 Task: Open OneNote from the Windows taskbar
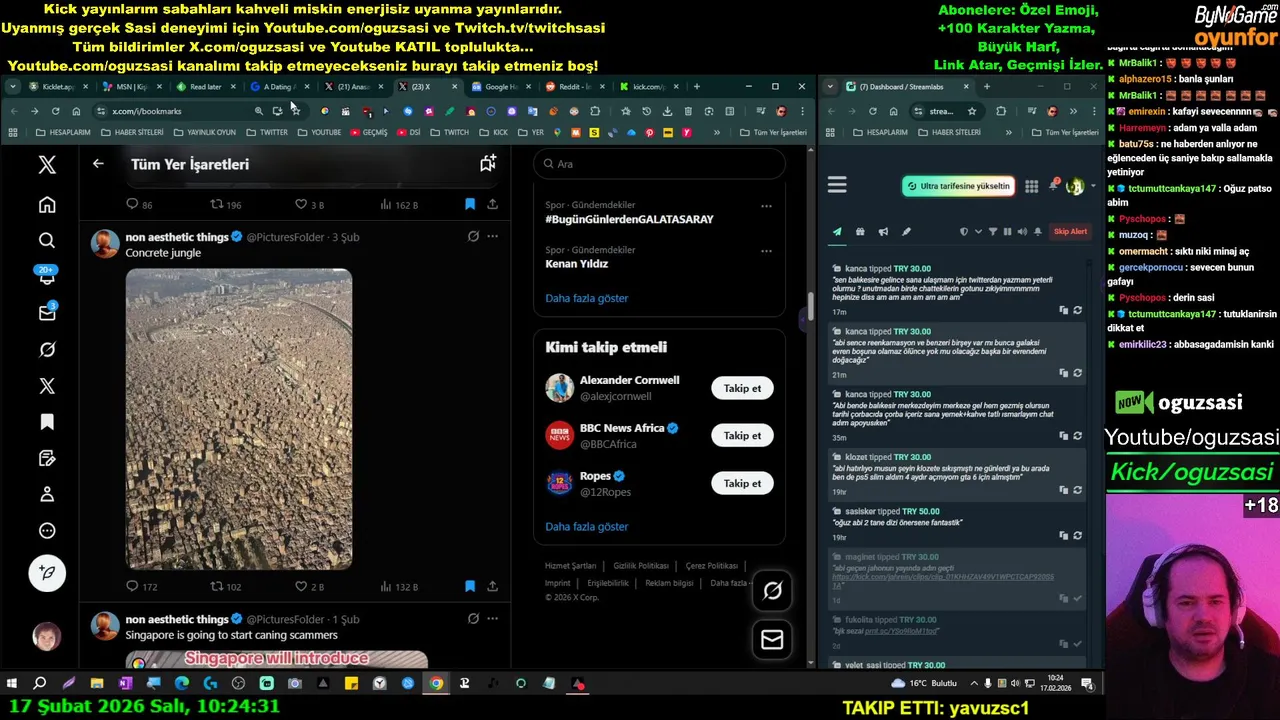(x=125, y=684)
